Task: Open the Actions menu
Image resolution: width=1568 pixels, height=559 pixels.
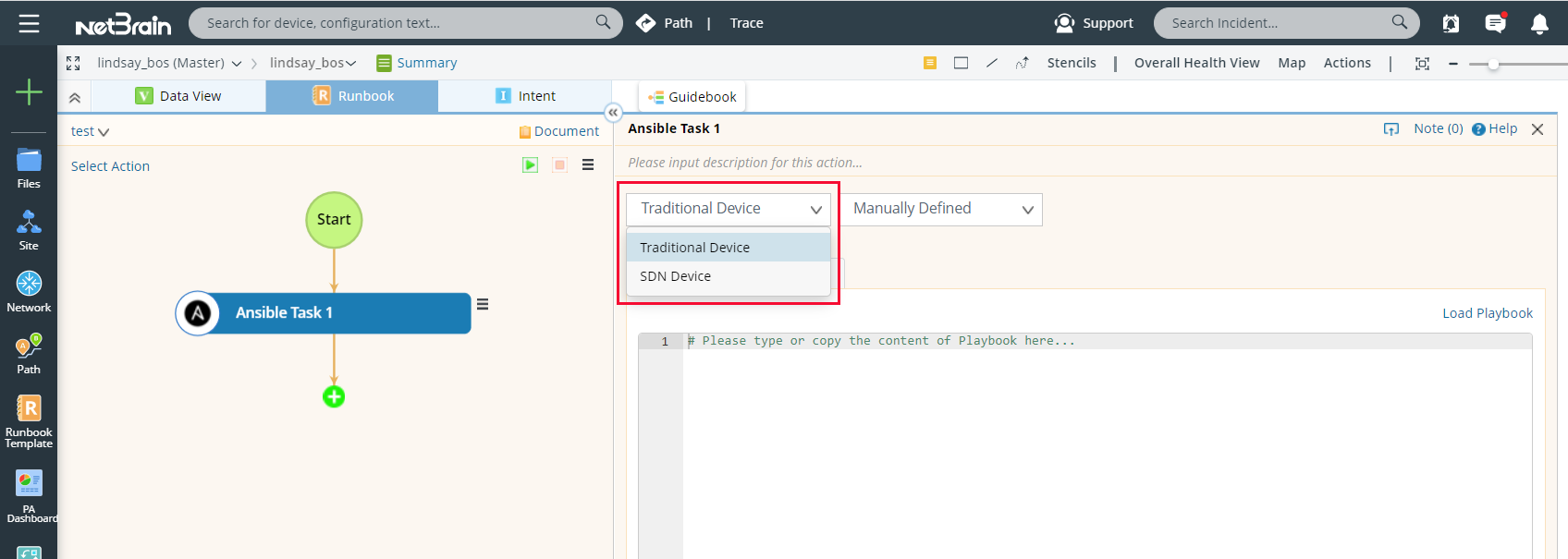Action: point(1347,63)
